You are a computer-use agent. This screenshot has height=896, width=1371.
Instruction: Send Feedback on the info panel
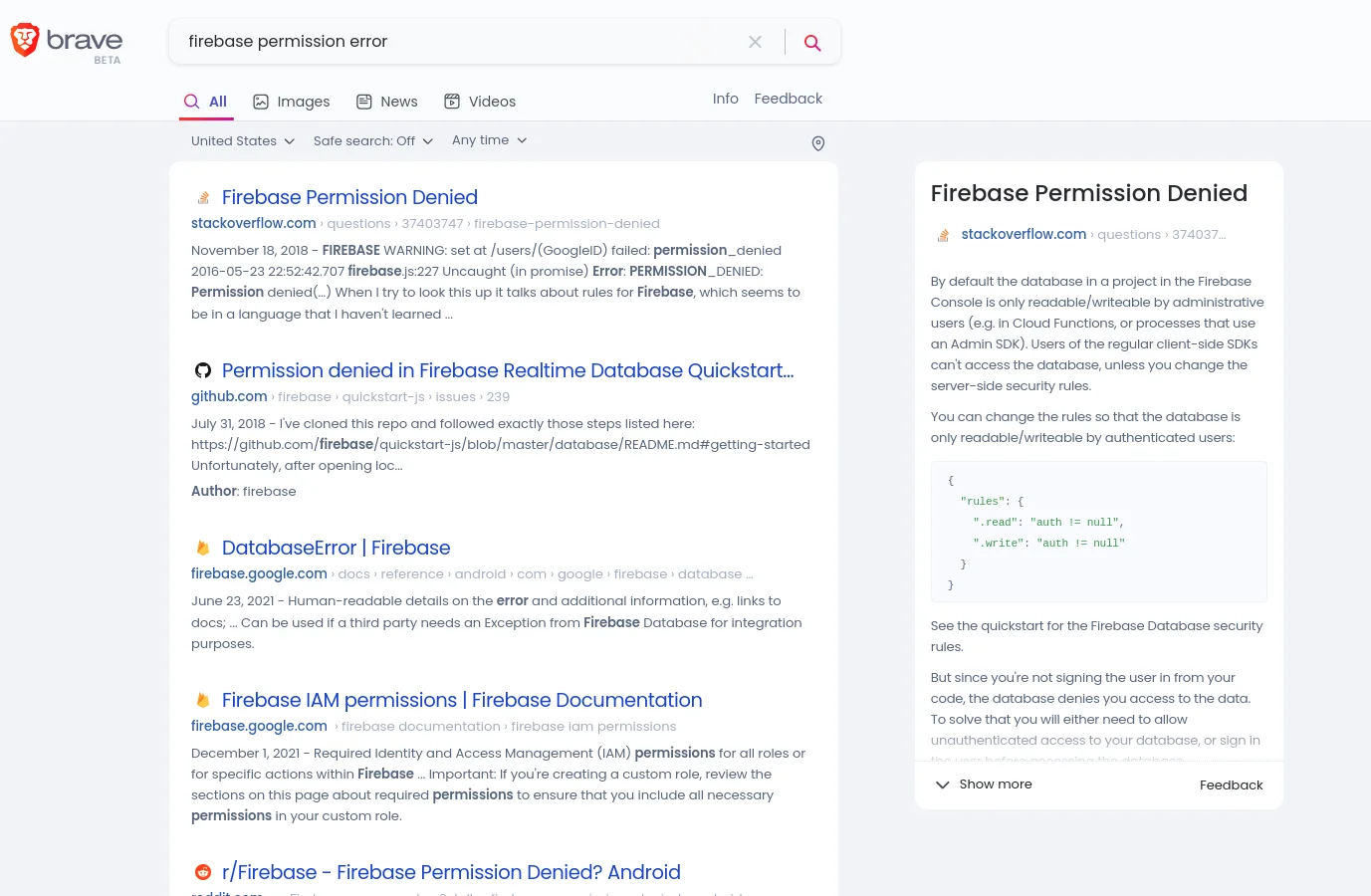[1232, 785]
